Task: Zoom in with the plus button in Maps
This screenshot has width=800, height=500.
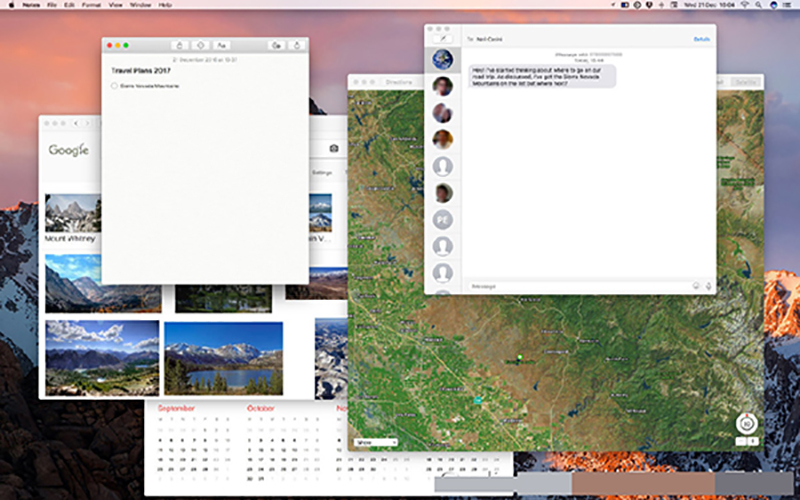Action: [753, 441]
